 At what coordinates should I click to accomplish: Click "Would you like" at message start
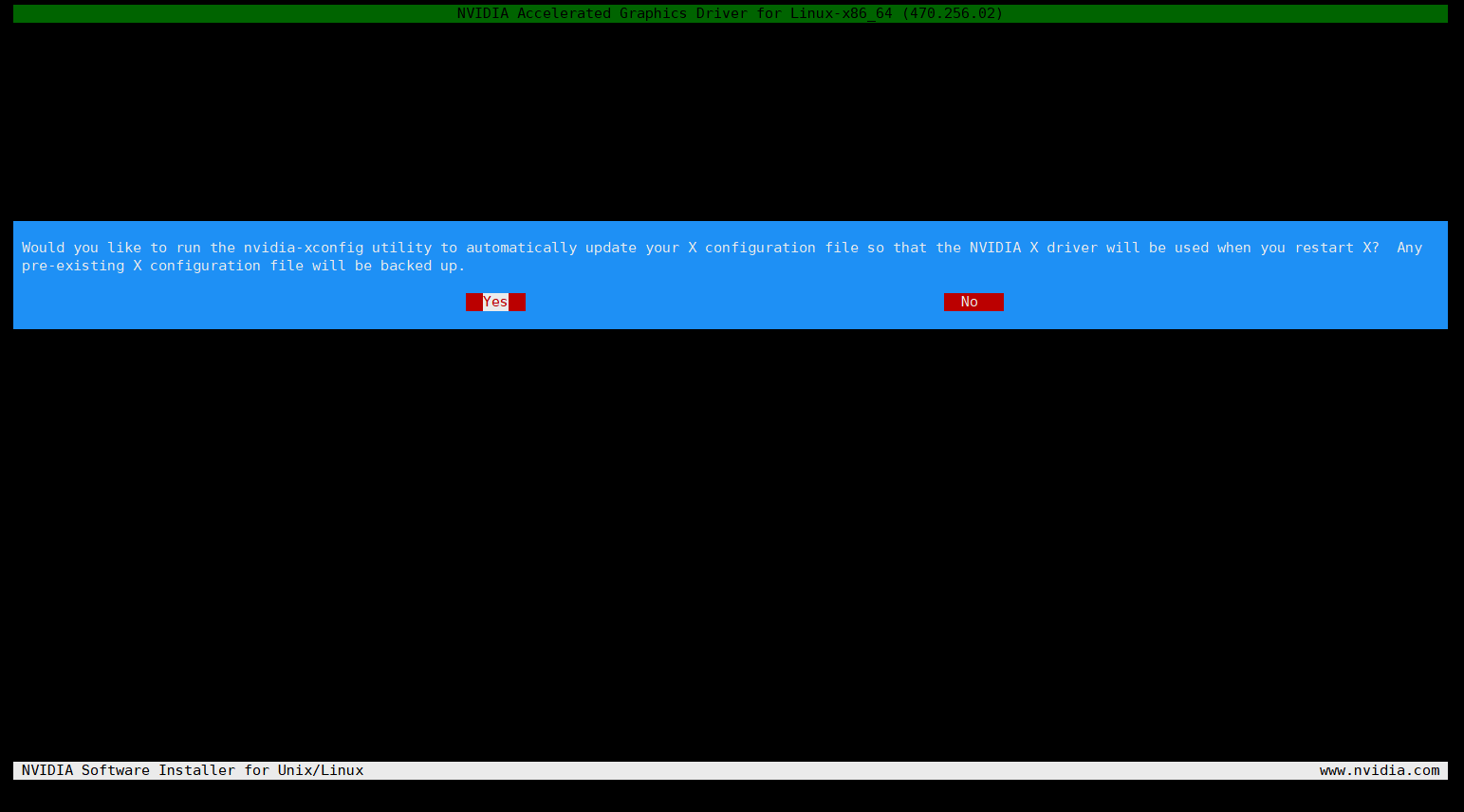click(81, 248)
